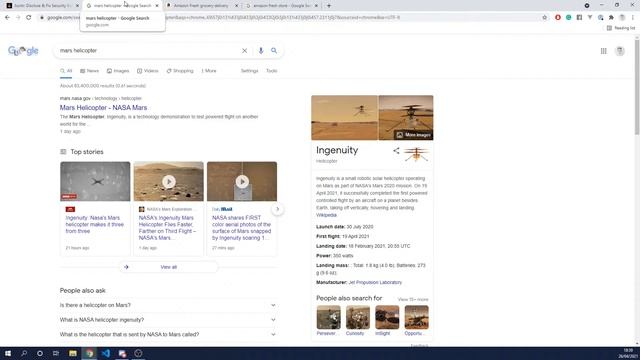Screen dimensions: 640x360
Task: View more related searches in the panel
Action: (413, 300)
